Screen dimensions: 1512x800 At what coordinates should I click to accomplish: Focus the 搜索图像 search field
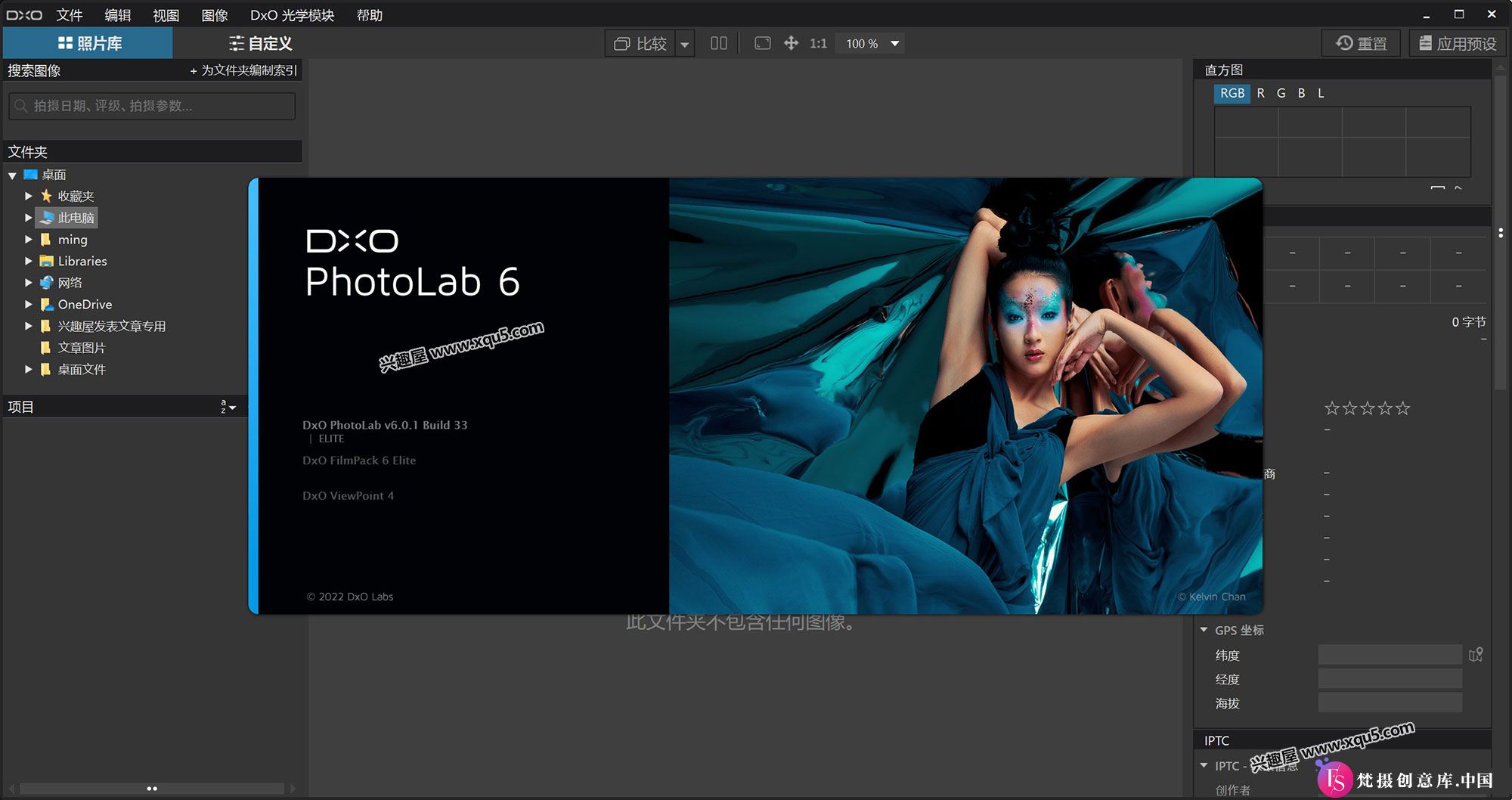coord(152,106)
